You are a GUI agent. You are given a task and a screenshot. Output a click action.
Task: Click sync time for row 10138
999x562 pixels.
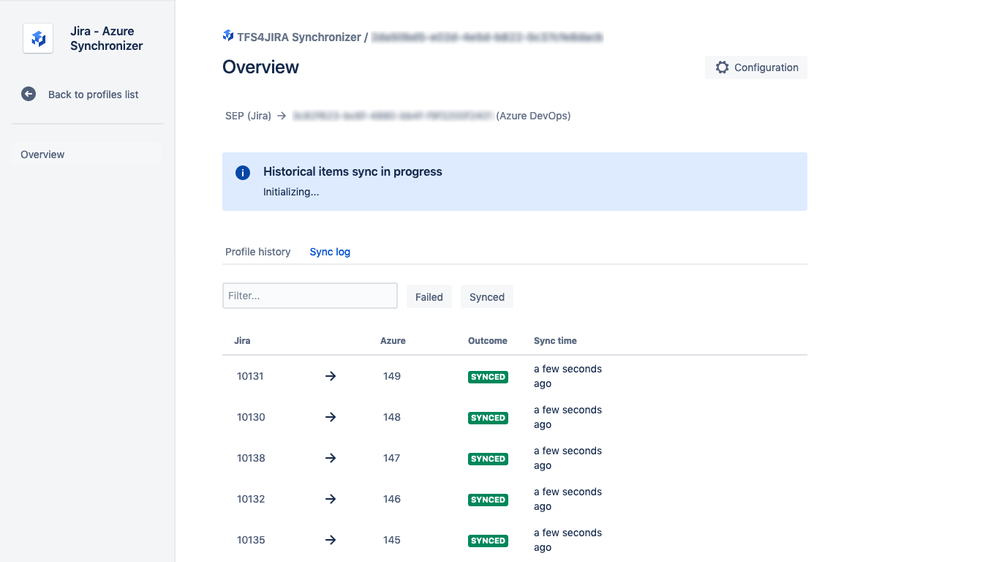(568, 458)
